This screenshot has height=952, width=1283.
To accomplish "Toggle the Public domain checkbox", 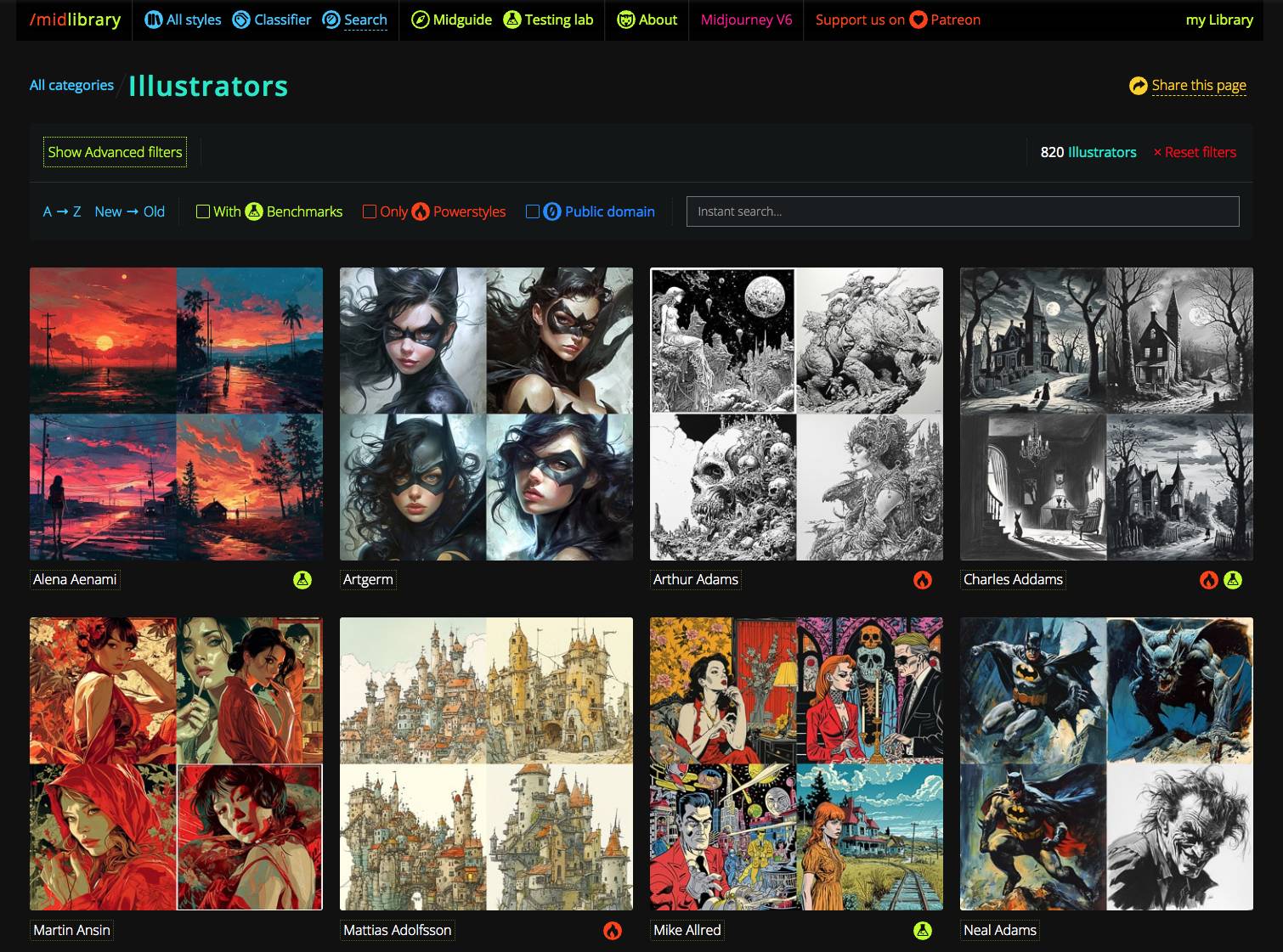I will click(x=533, y=211).
